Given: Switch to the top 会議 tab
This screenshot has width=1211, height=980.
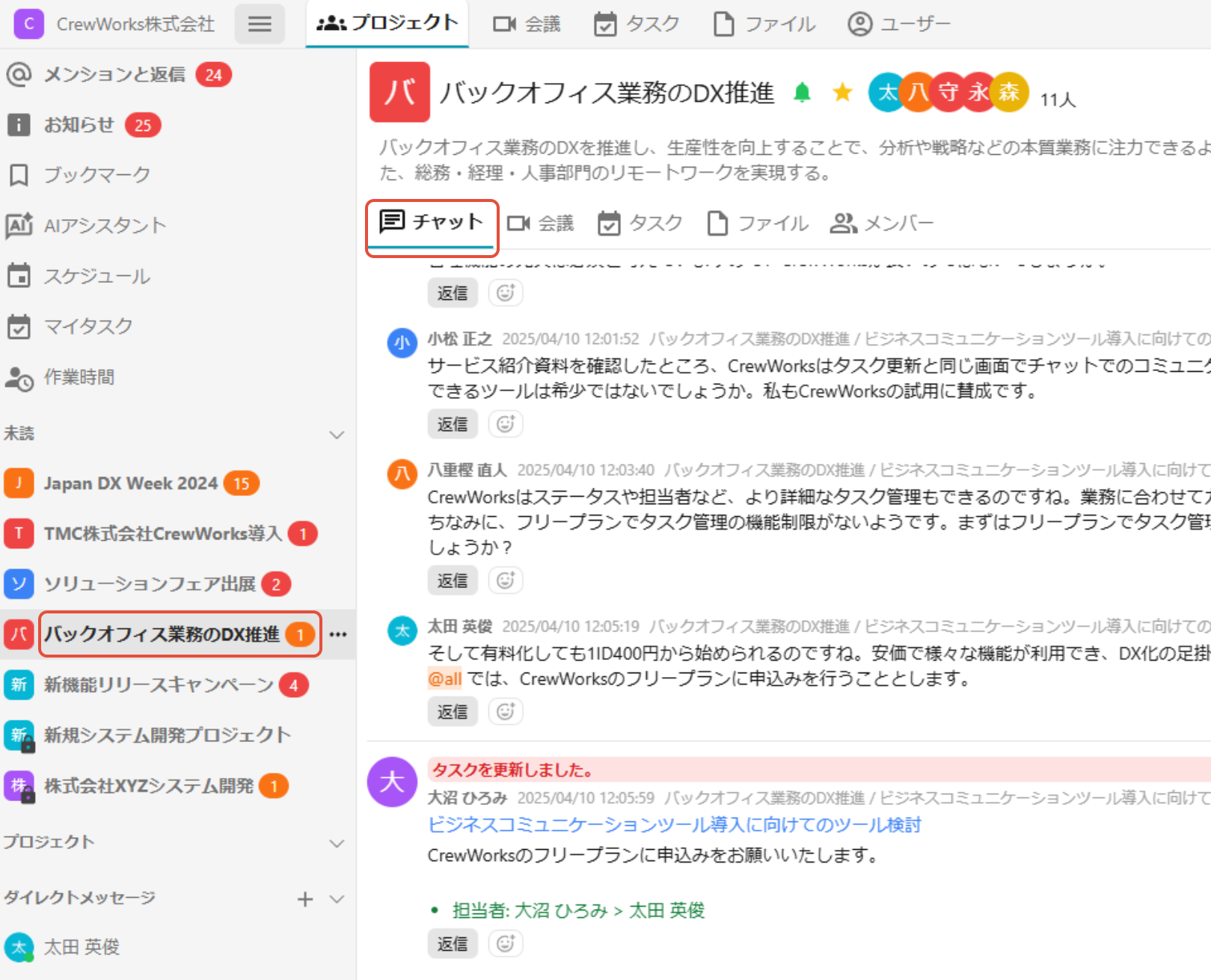Looking at the screenshot, I should pyautogui.click(x=527, y=24).
